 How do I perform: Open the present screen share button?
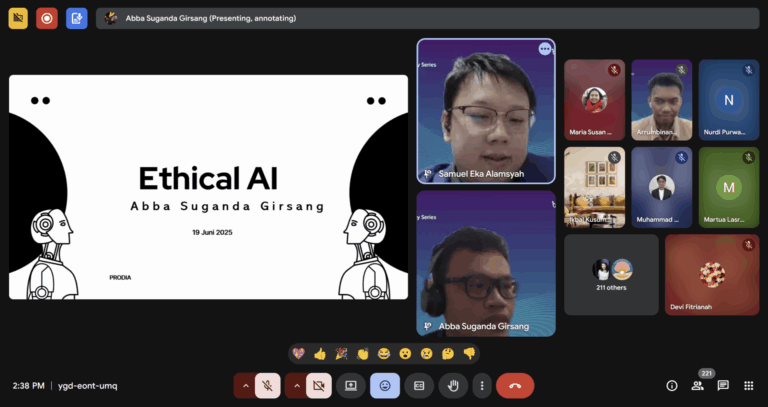pos(351,386)
